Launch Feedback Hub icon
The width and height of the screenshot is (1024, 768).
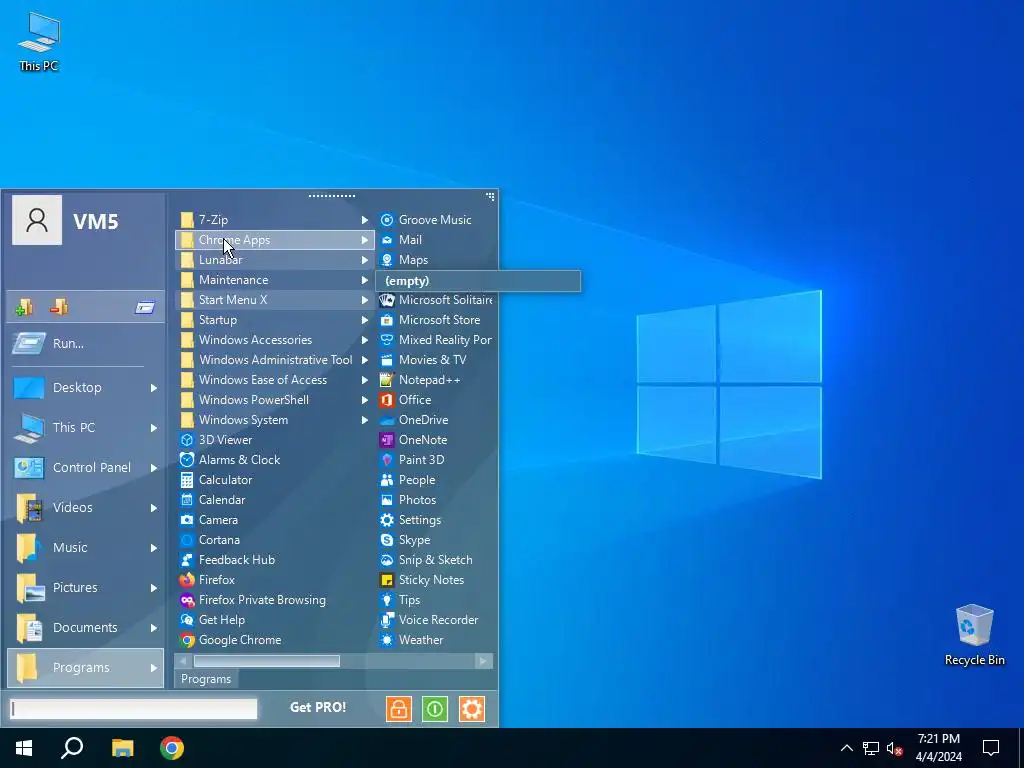click(187, 560)
